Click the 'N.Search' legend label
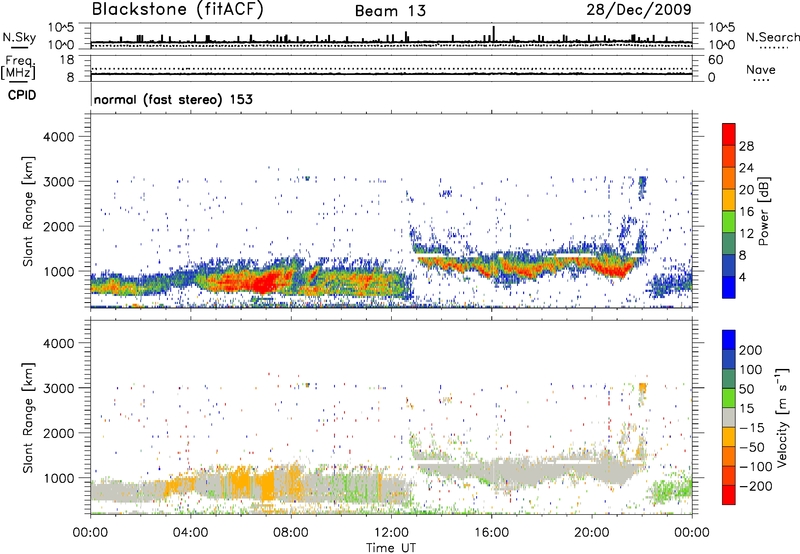 click(x=772, y=37)
